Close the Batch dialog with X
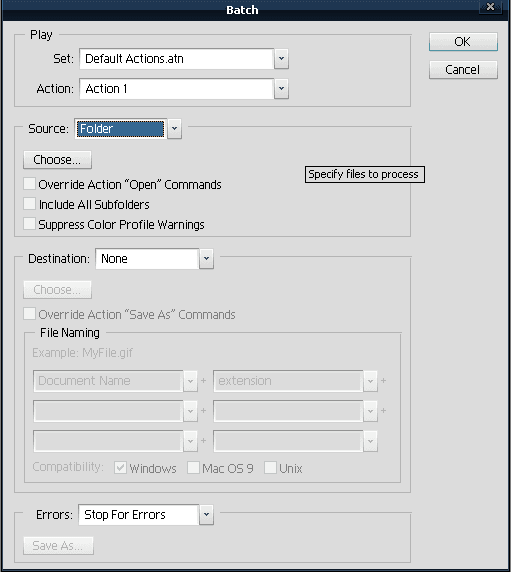 click(491, 7)
